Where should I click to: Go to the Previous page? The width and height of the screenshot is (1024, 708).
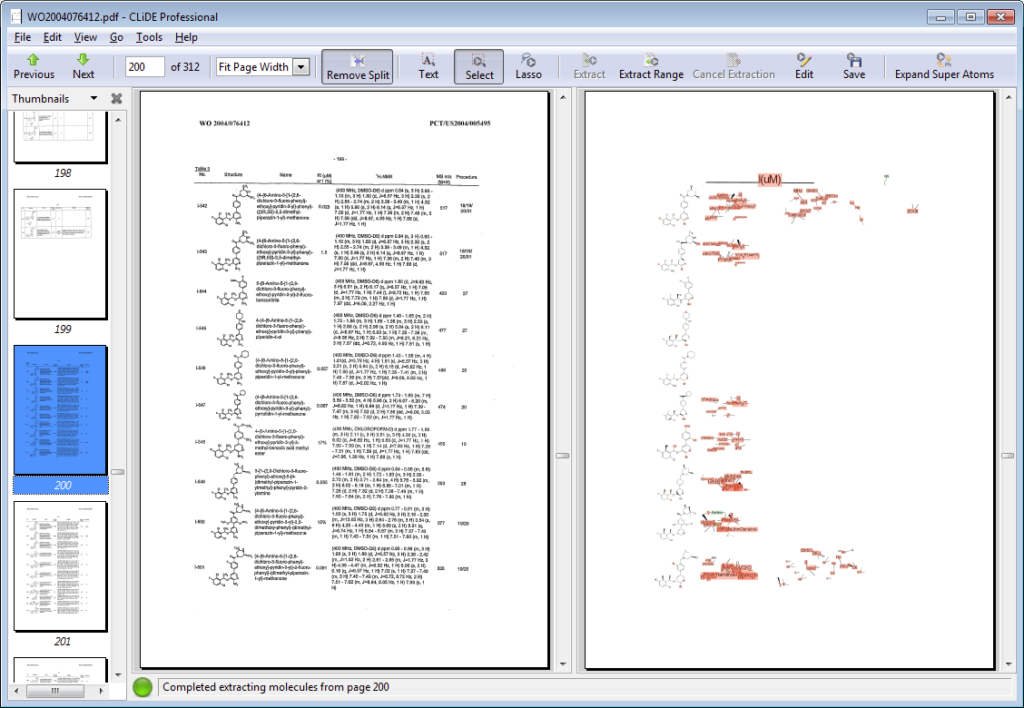[x=34, y=66]
